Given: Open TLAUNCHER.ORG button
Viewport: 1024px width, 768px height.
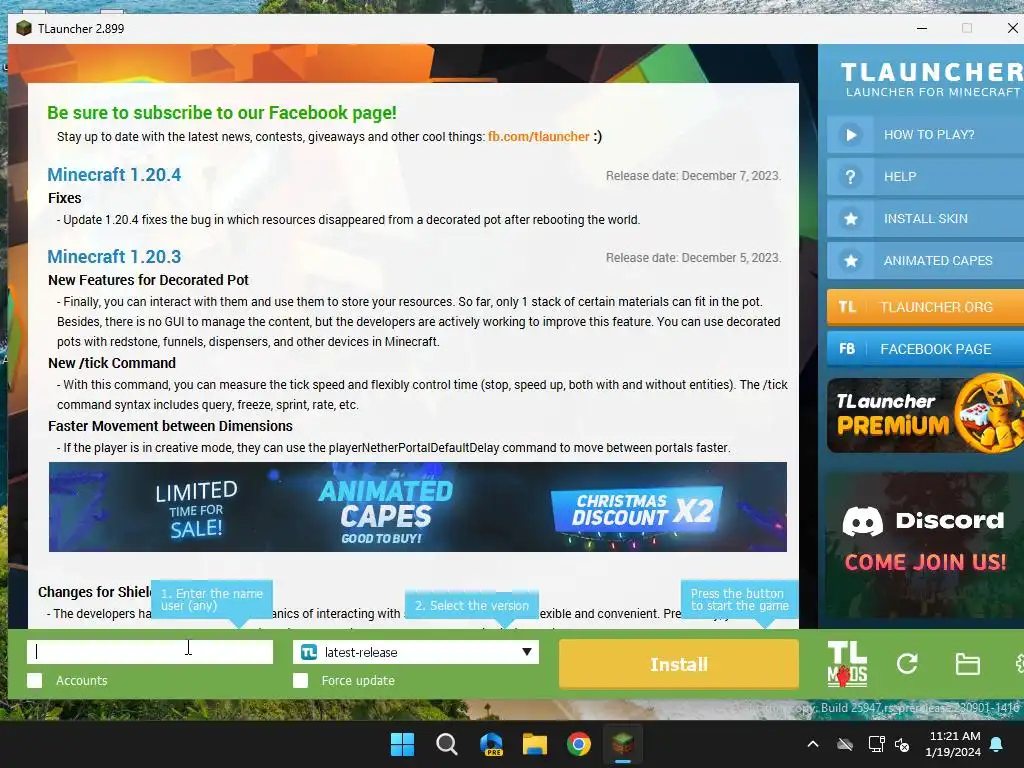Looking at the screenshot, I should tap(925, 307).
